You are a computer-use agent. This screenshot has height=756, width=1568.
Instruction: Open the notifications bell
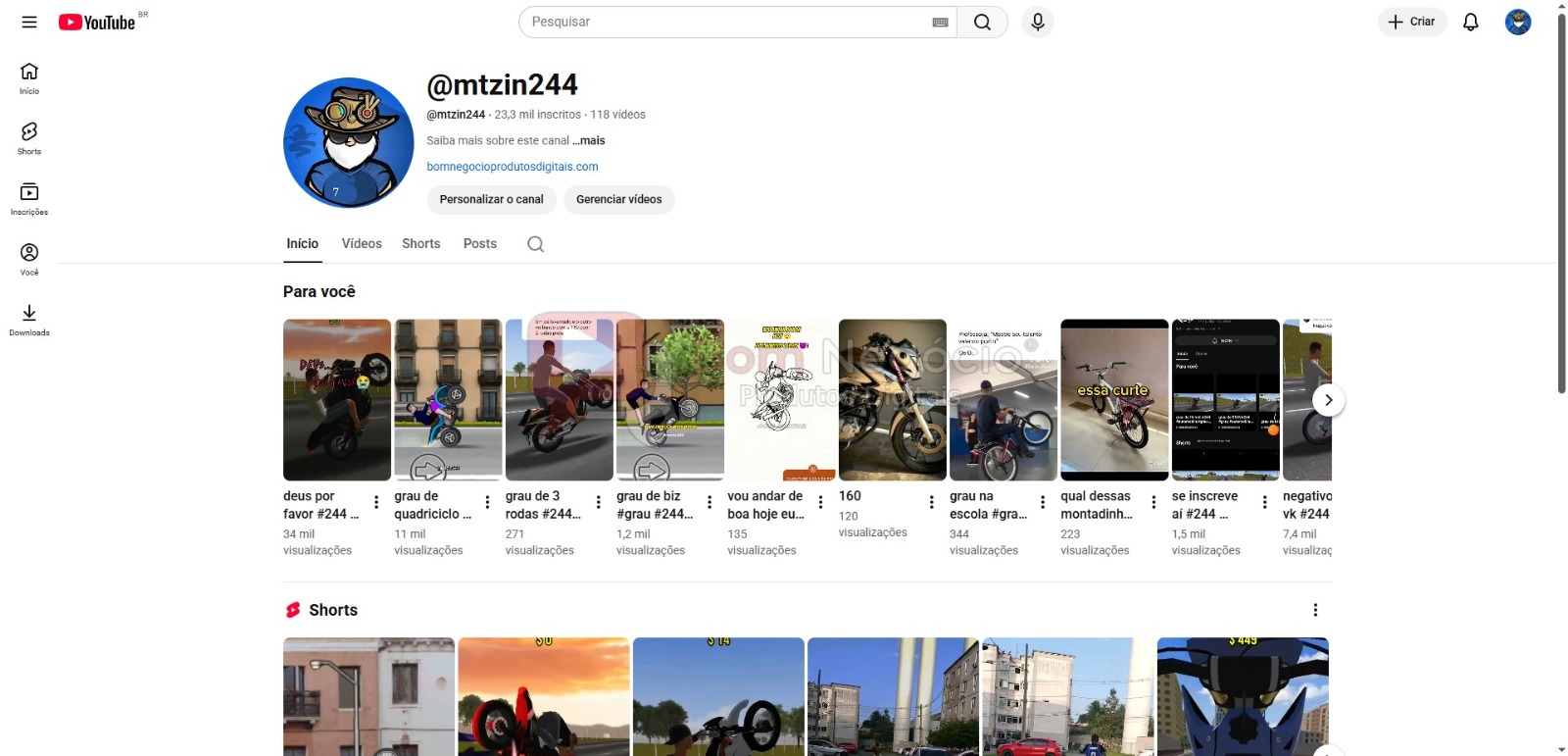(1470, 22)
